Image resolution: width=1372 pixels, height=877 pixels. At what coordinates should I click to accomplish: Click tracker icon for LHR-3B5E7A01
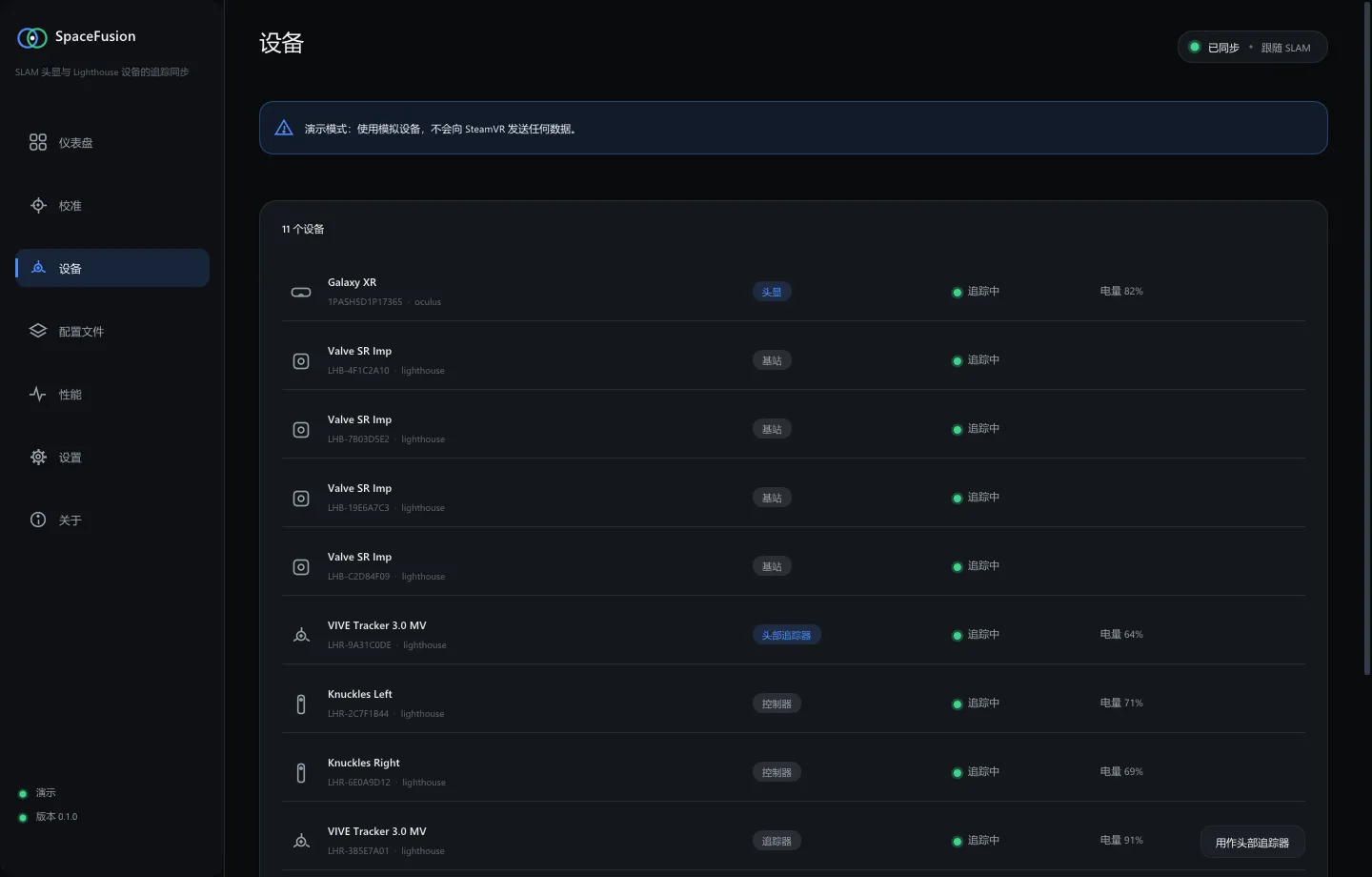(301, 842)
